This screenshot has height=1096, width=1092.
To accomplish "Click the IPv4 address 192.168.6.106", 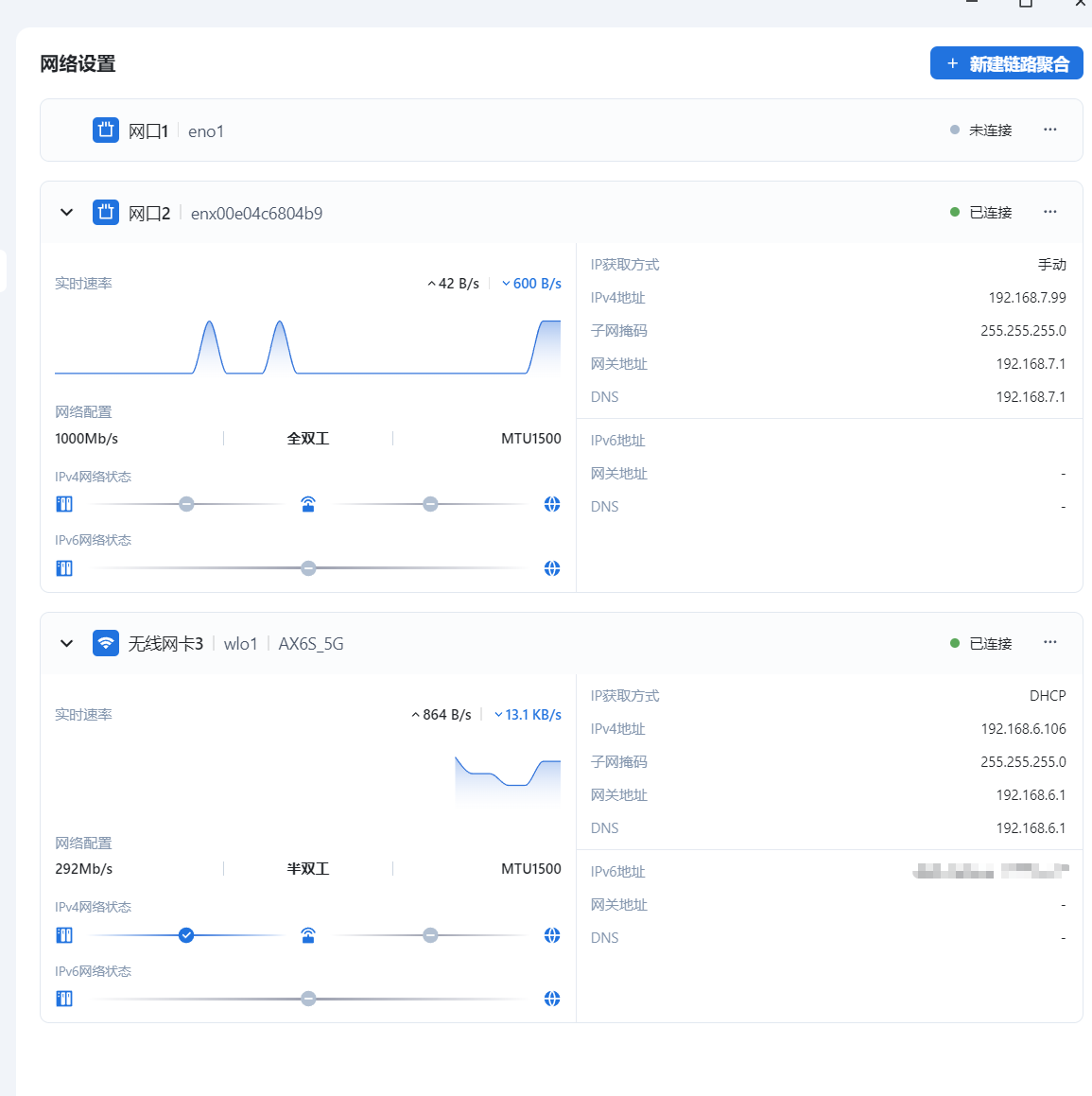I will click(x=1023, y=729).
